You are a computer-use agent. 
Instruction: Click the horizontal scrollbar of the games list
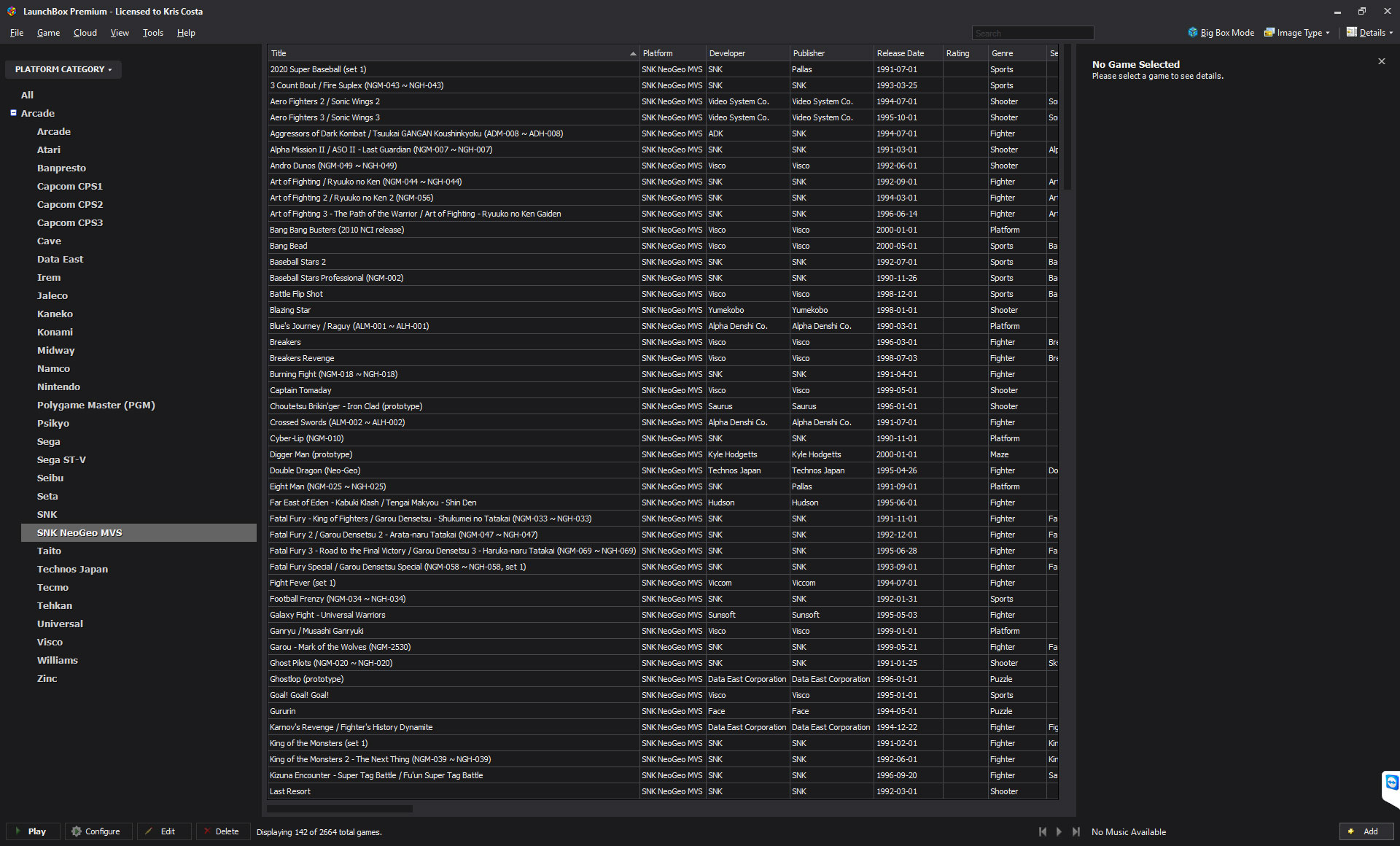pyautogui.click(x=340, y=808)
